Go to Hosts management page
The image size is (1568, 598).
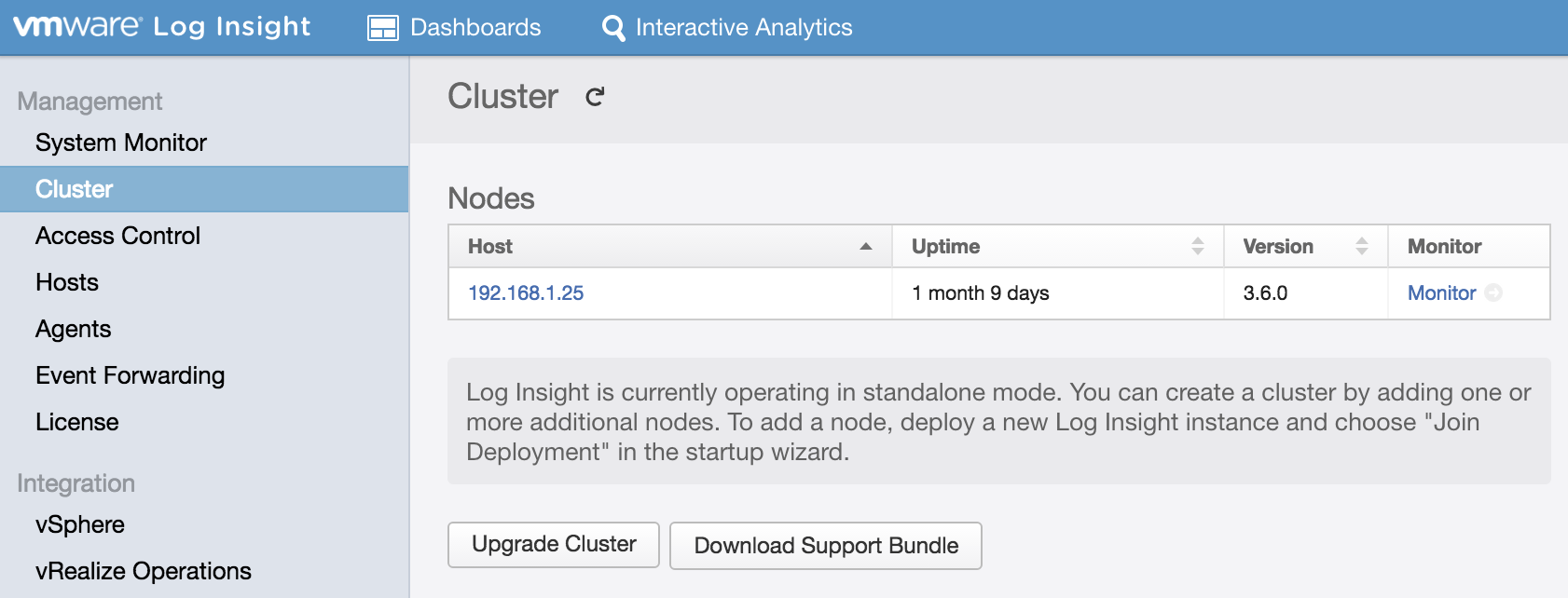pos(67,282)
